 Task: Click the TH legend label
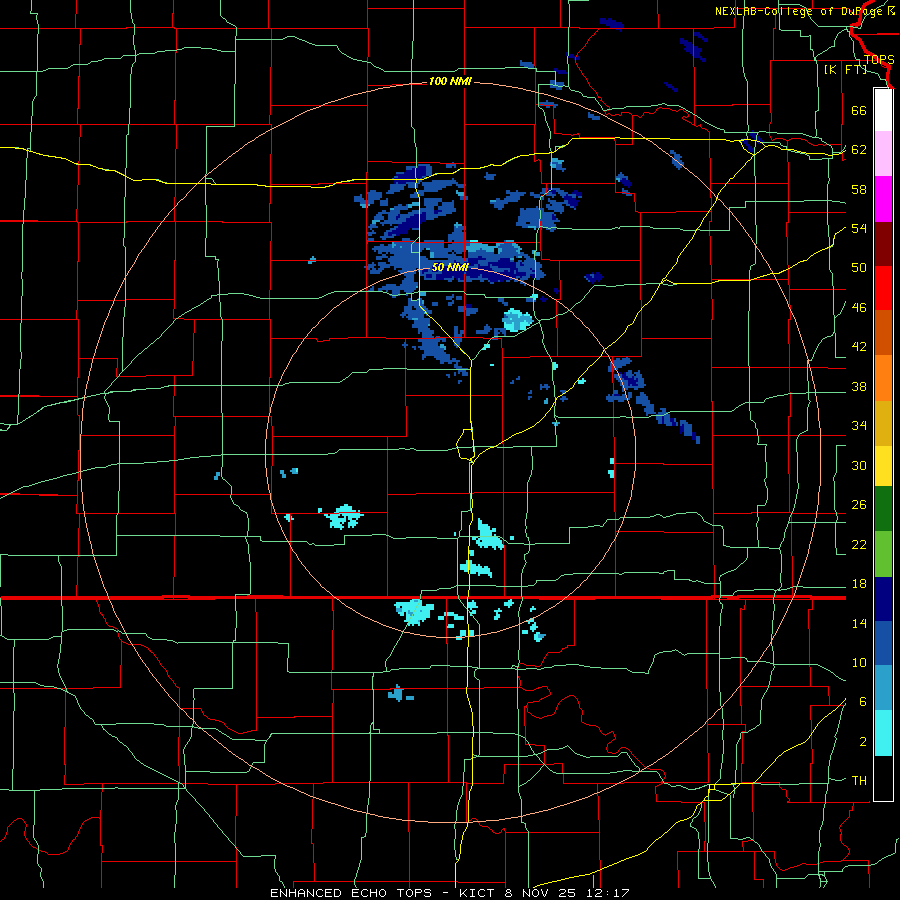(859, 781)
